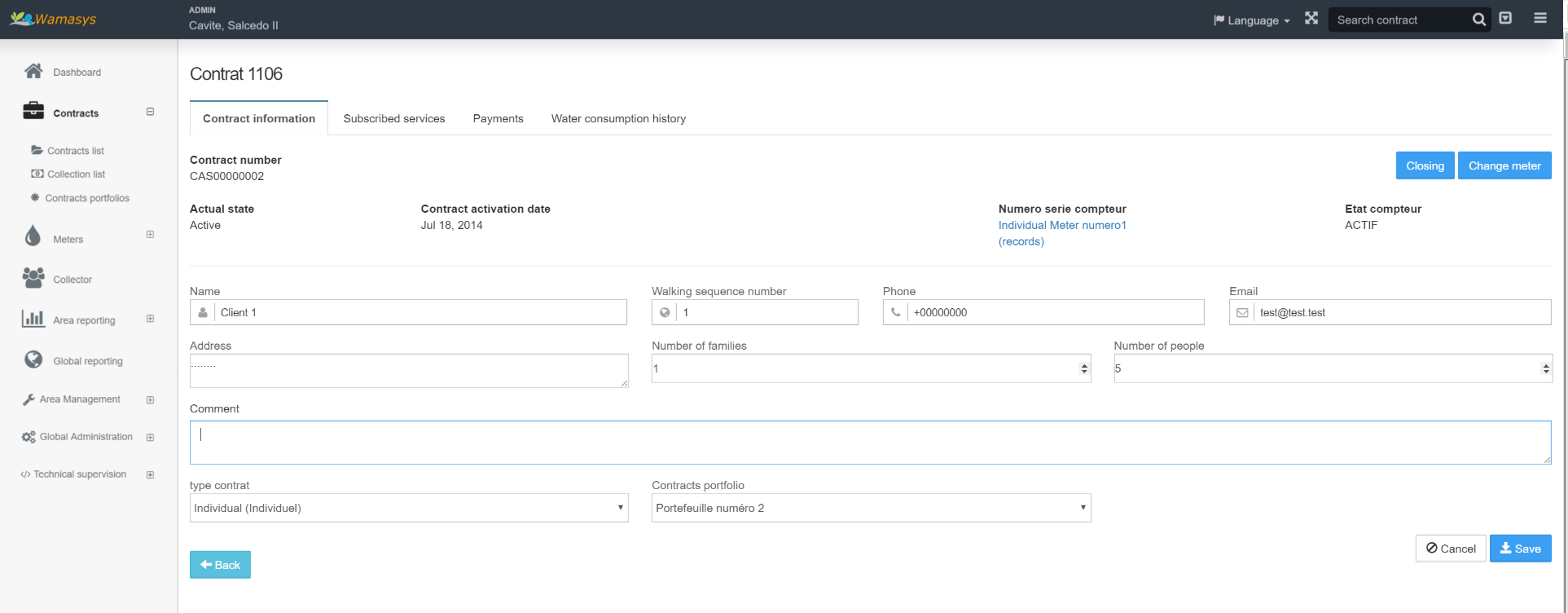Click the user icon in Name field
The height and width of the screenshot is (613, 1568).
point(203,312)
